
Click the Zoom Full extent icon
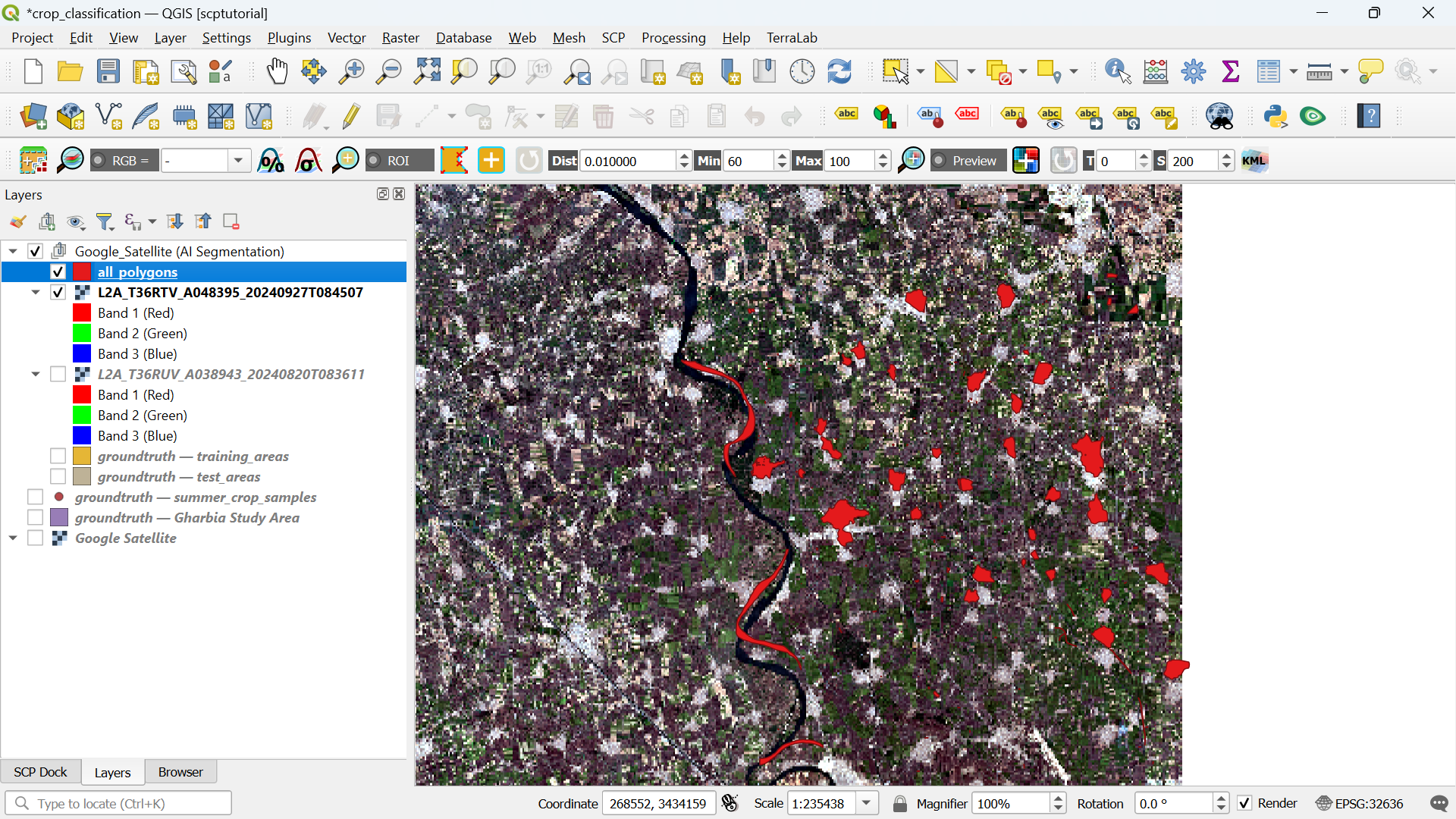pos(427,71)
